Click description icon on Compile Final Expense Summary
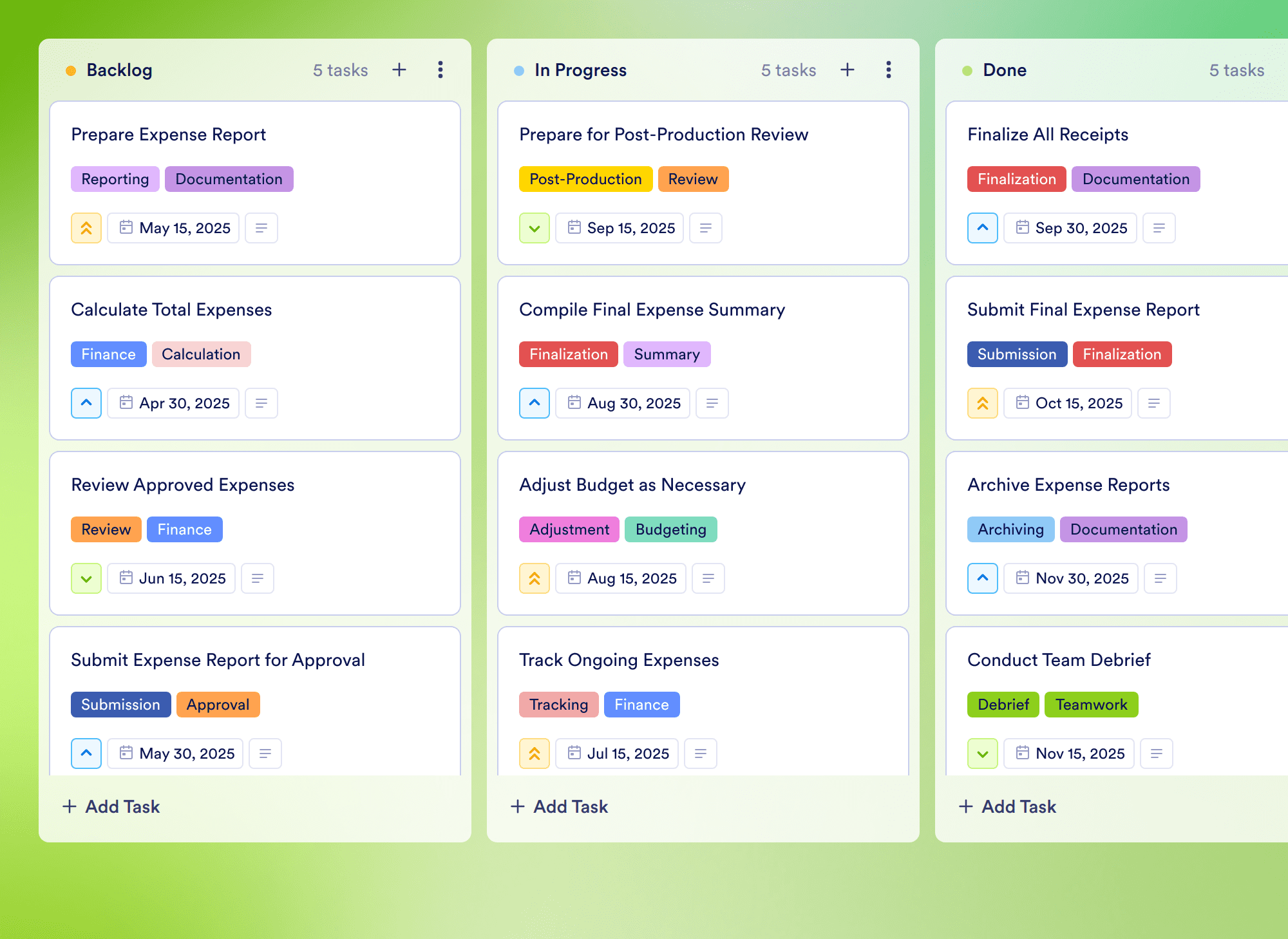The height and width of the screenshot is (939, 1288). point(712,403)
